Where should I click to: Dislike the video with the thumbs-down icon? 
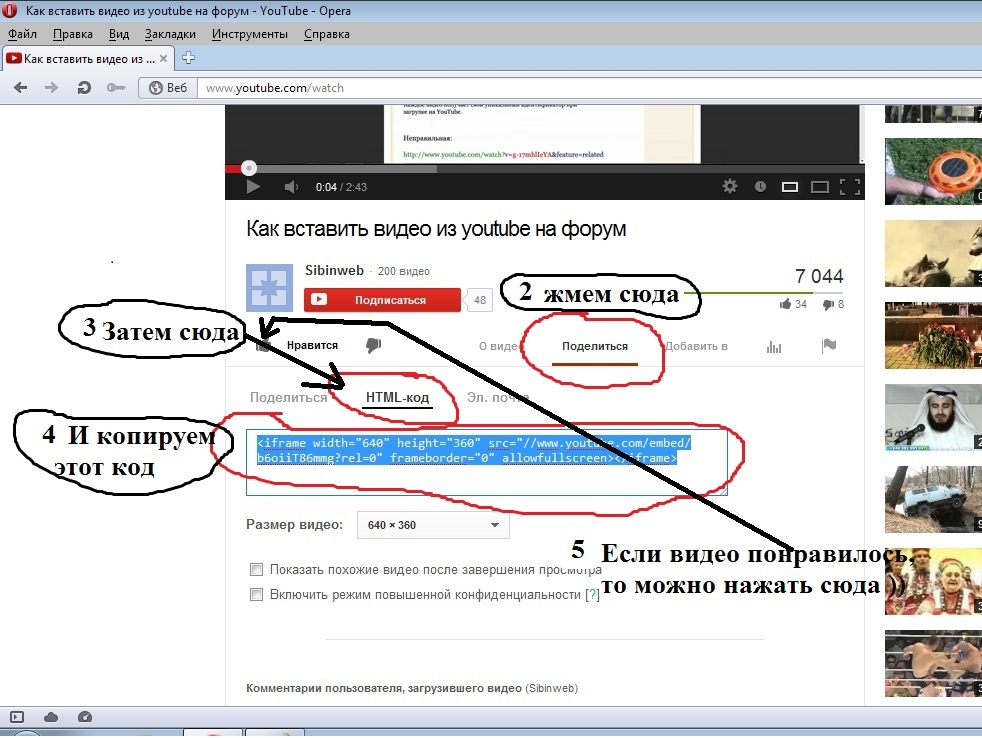click(x=373, y=345)
